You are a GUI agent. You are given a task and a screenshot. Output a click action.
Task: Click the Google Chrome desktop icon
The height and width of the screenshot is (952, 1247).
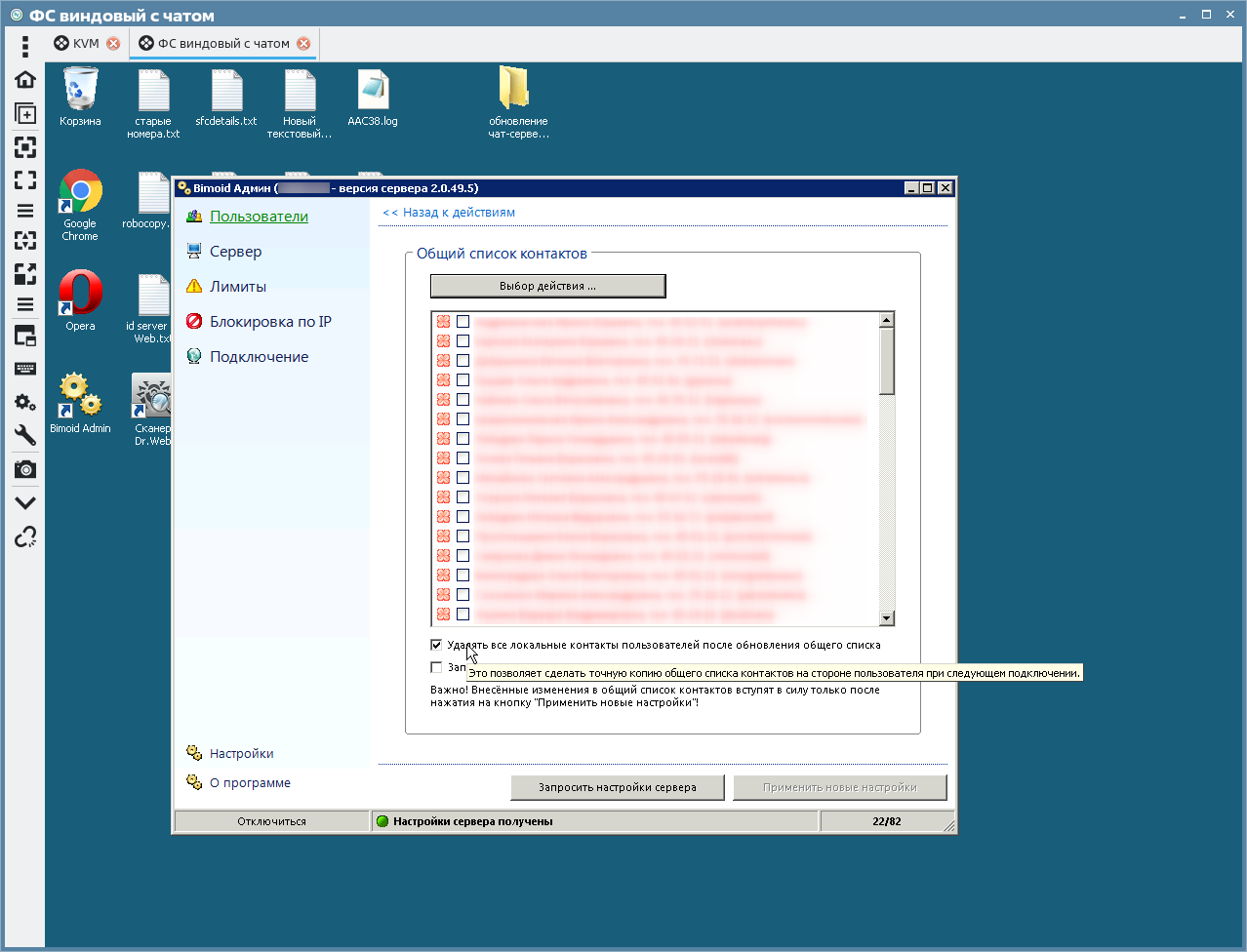[x=80, y=195]
